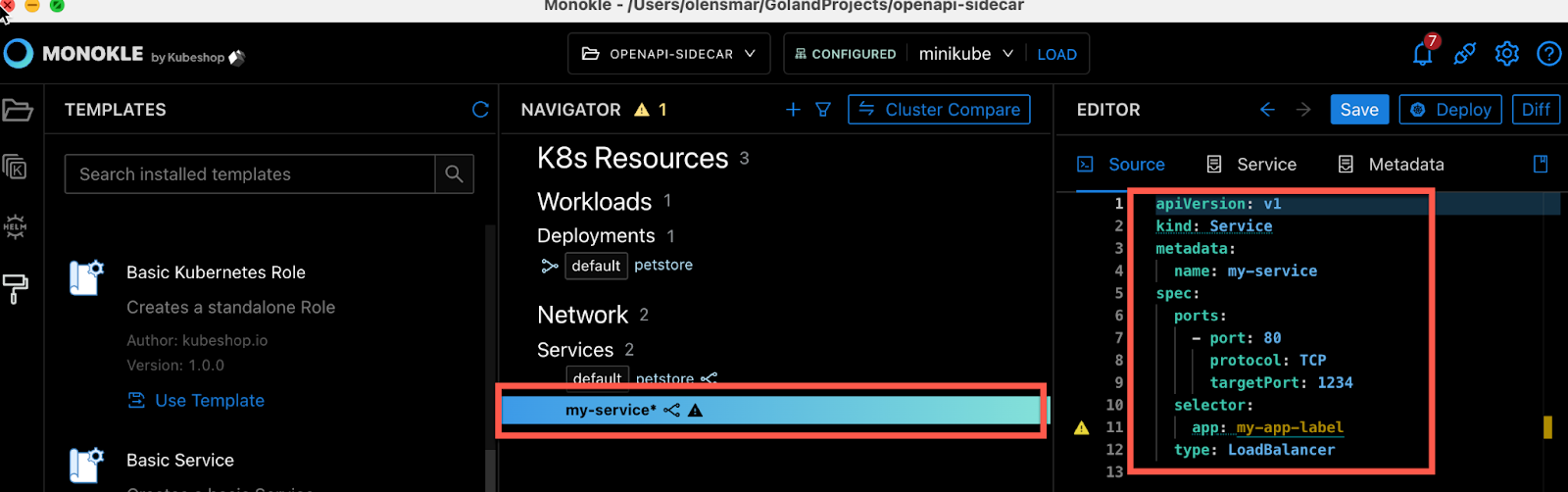The width and height of the screenshot is (1568, 492).
Task: Focus the Search installed templates field
Action: 250,173
